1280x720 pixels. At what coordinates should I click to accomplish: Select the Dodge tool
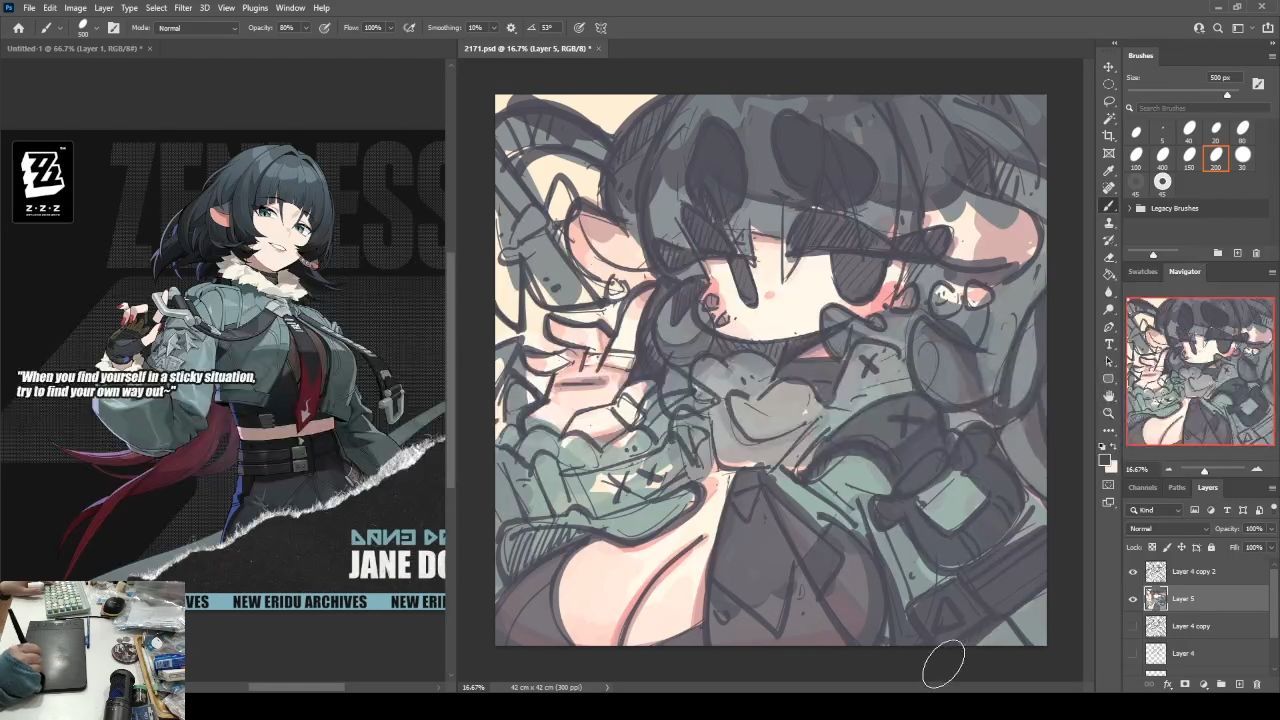pos(1109,309)
